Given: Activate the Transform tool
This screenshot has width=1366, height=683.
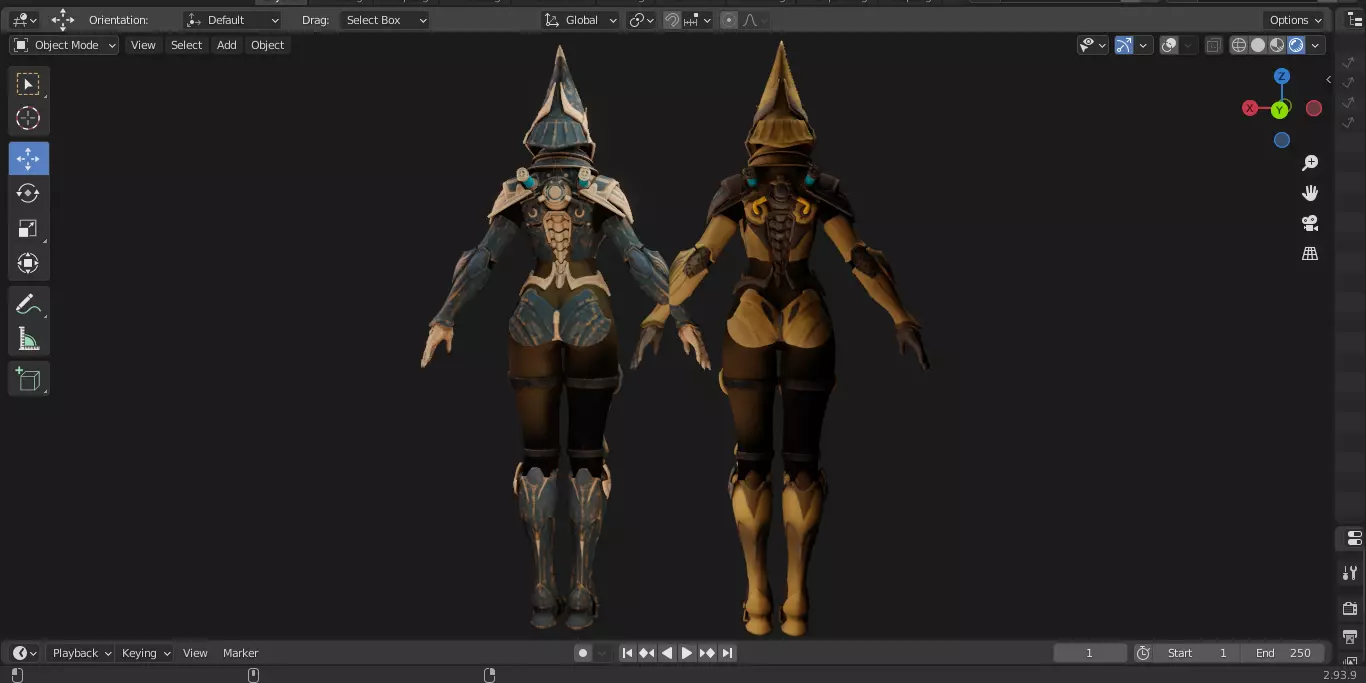Looking at the screenshot, I should tap(28, 263).
